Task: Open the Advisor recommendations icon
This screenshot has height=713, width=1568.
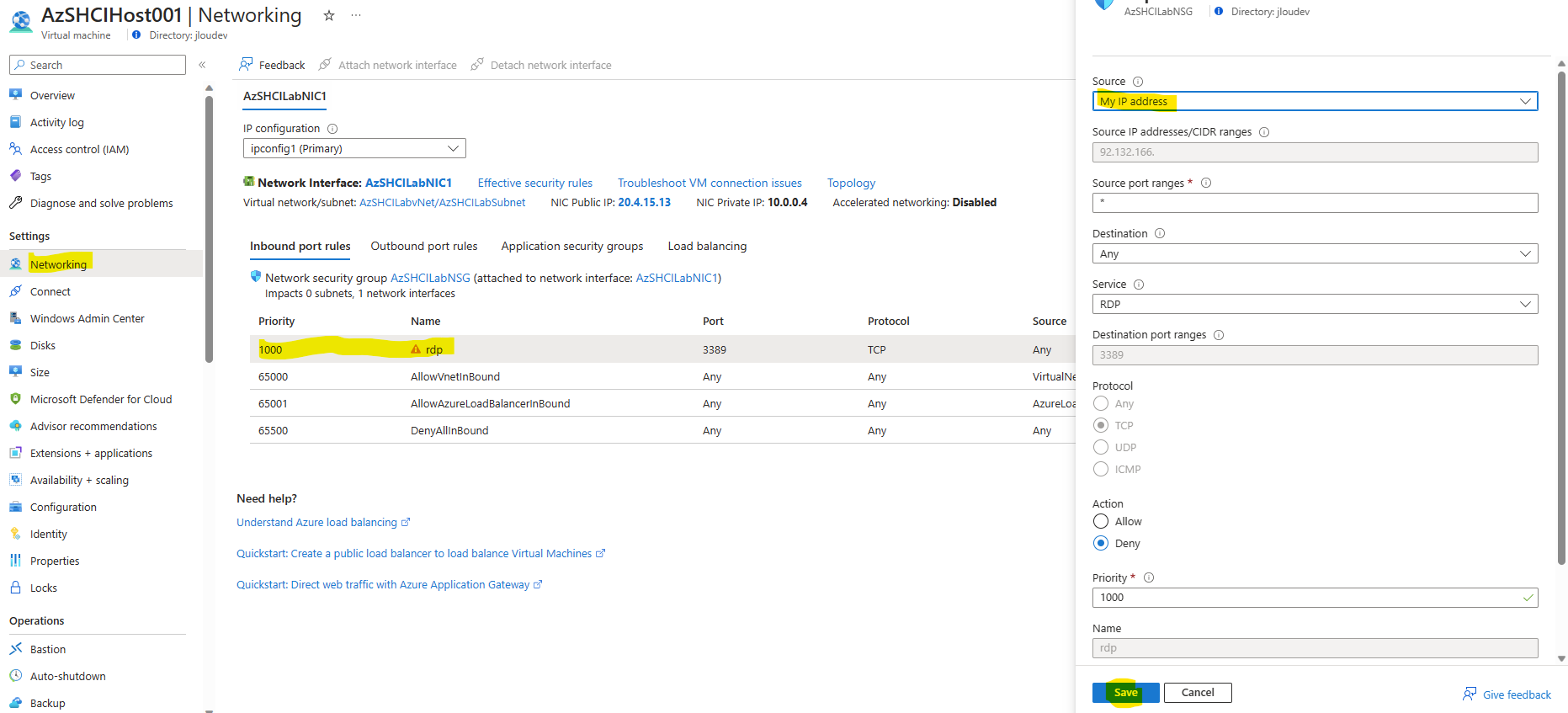Action: tap(15, 426)
